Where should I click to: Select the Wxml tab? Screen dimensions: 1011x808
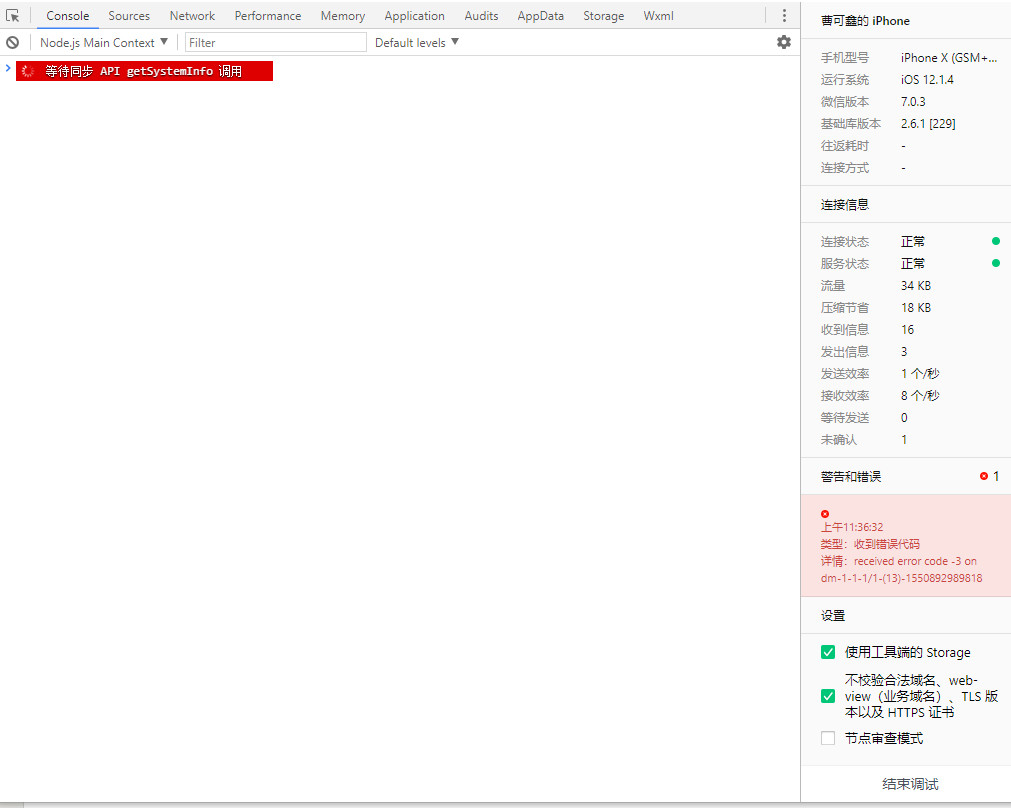[x=658, y=16]
